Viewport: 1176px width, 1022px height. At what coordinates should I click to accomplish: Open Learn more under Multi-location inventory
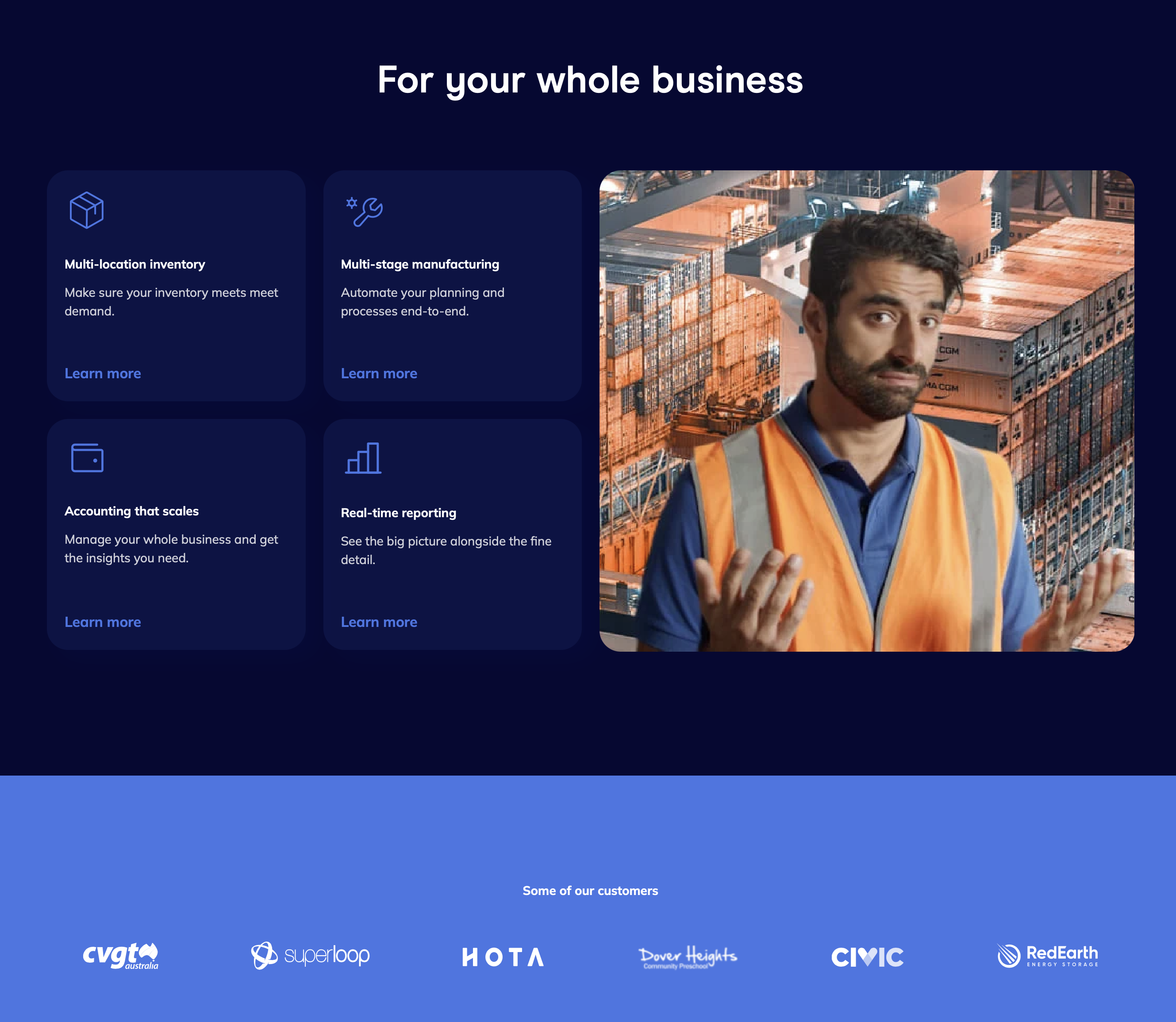pyautogui.click(x=103, y=373)
